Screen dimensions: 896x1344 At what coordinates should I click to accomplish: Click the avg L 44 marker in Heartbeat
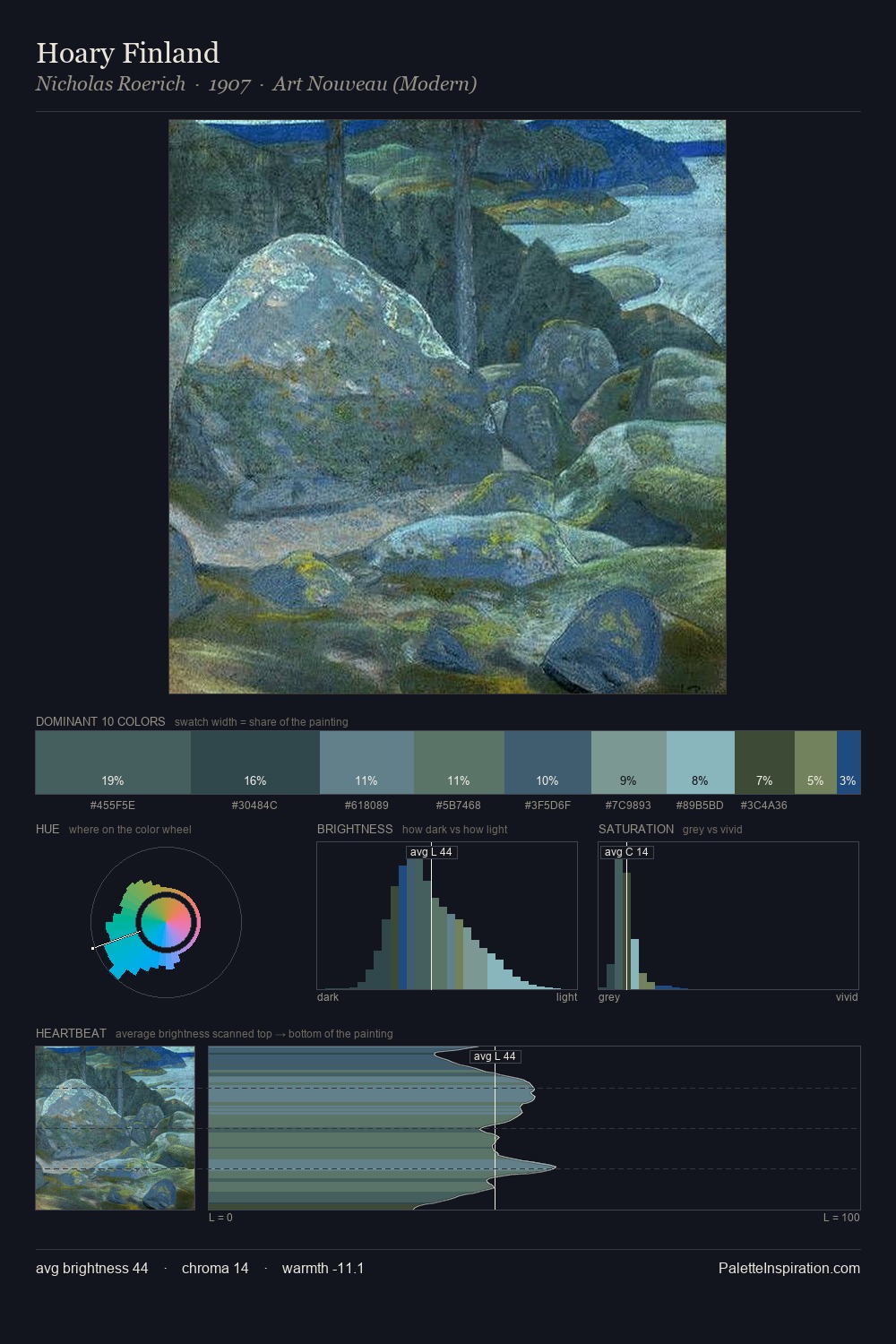click(x=495, y=1056)
